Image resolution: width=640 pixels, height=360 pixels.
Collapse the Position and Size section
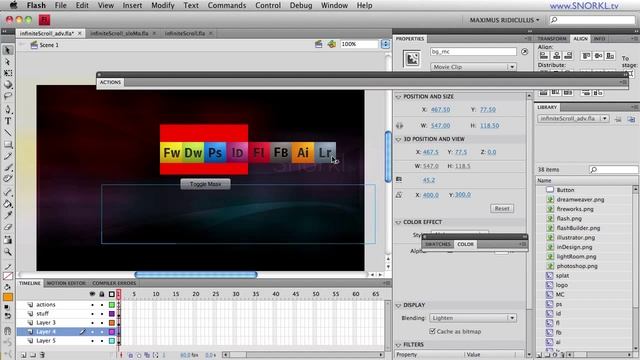click(x=398, y=97)
